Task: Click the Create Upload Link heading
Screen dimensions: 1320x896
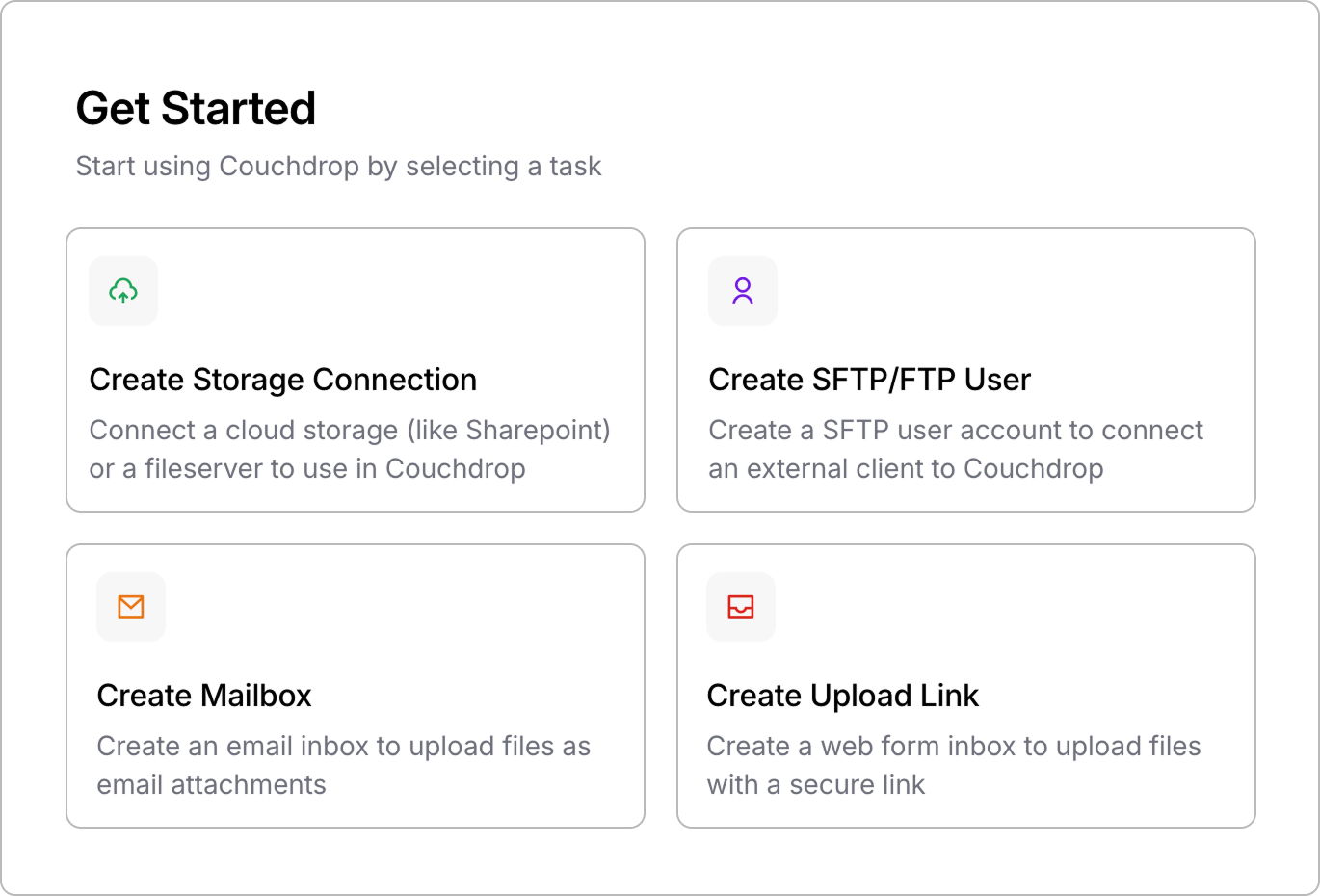Action: [843, 695]
